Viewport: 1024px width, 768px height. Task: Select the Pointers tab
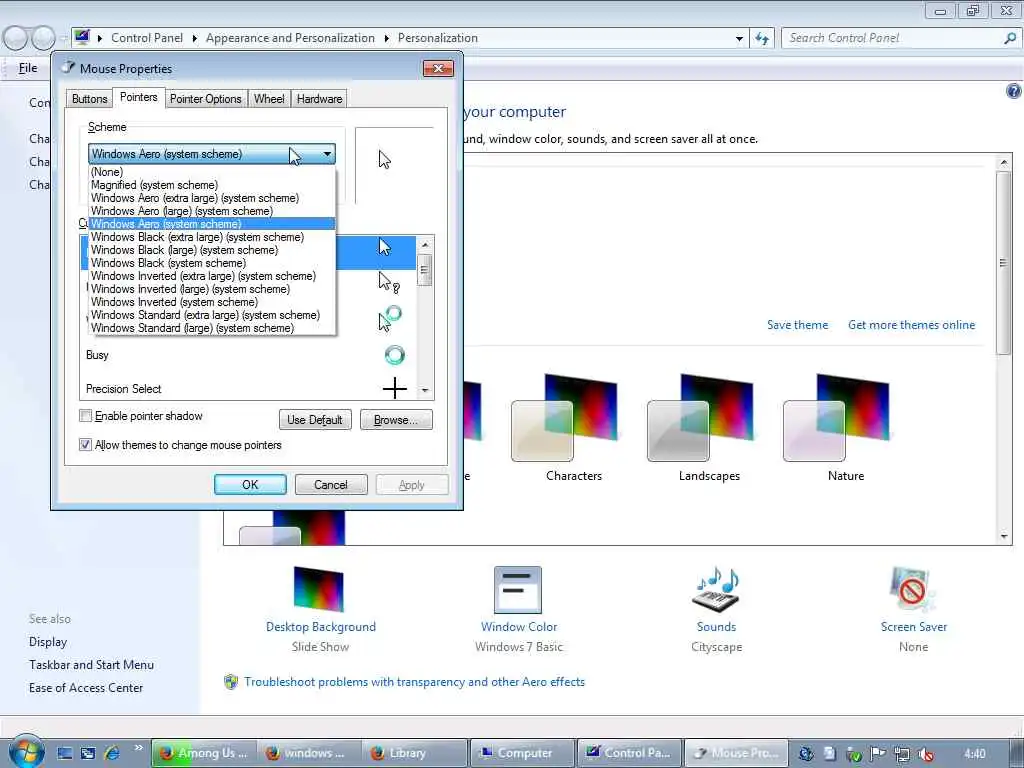(138, 97)
